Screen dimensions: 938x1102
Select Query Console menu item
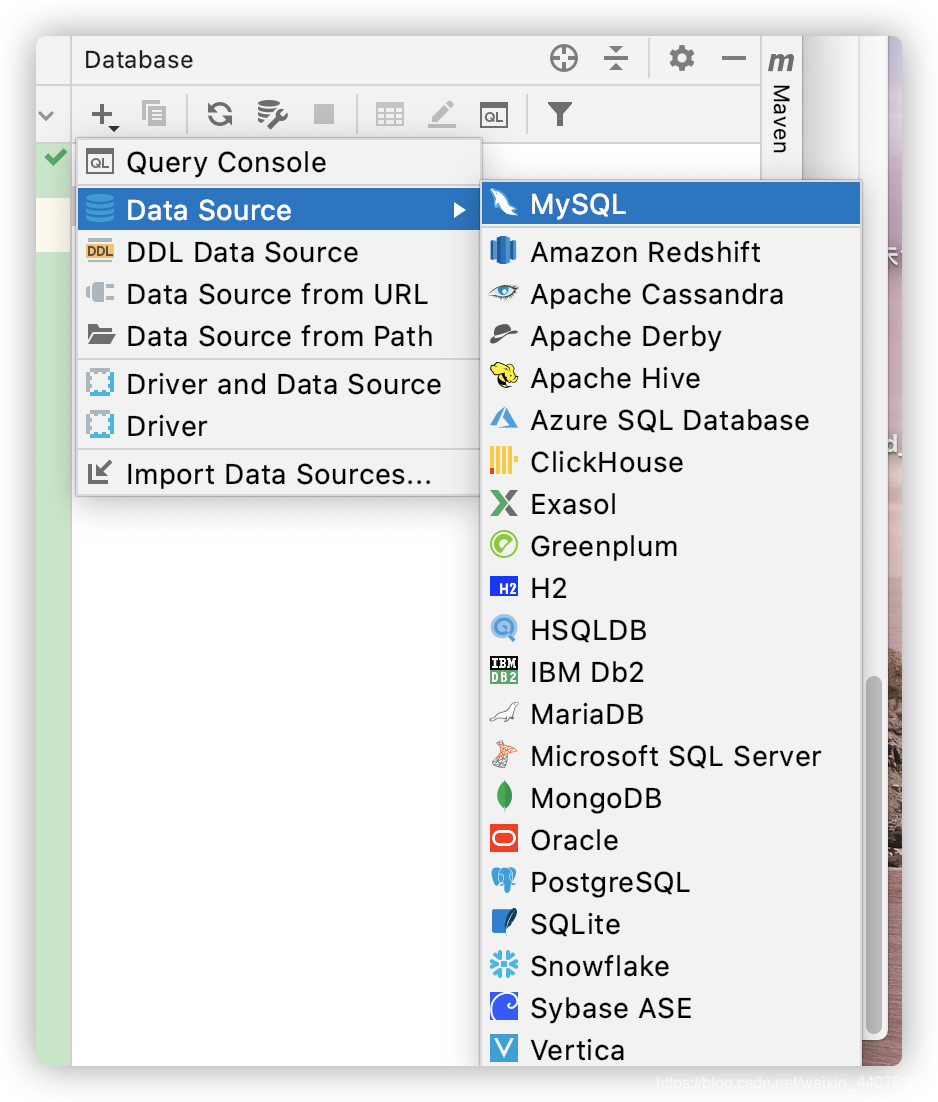(x=279, y=162)
